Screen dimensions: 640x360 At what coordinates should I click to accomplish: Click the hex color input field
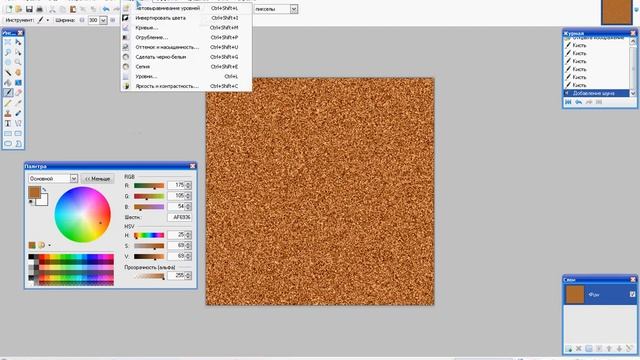pyautogui.click(x=180, y=217)
